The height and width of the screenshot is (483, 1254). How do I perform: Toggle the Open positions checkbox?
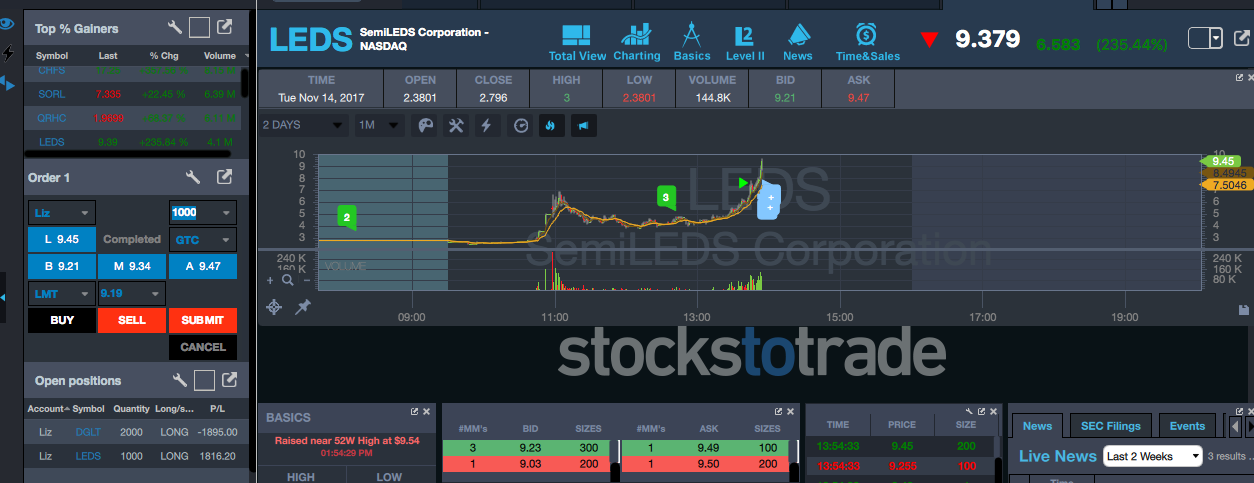204,380
